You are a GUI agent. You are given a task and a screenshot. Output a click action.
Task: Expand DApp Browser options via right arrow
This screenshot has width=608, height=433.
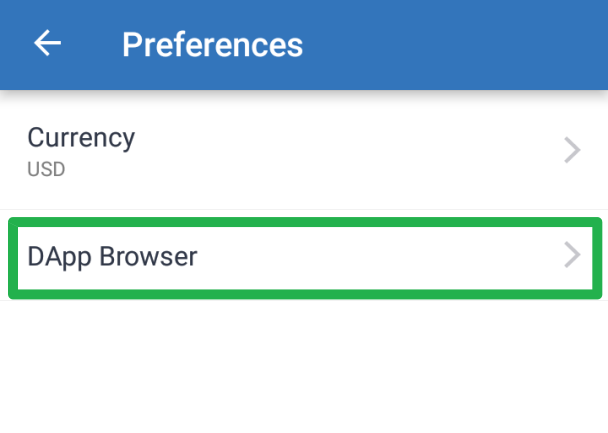(572, 256)
